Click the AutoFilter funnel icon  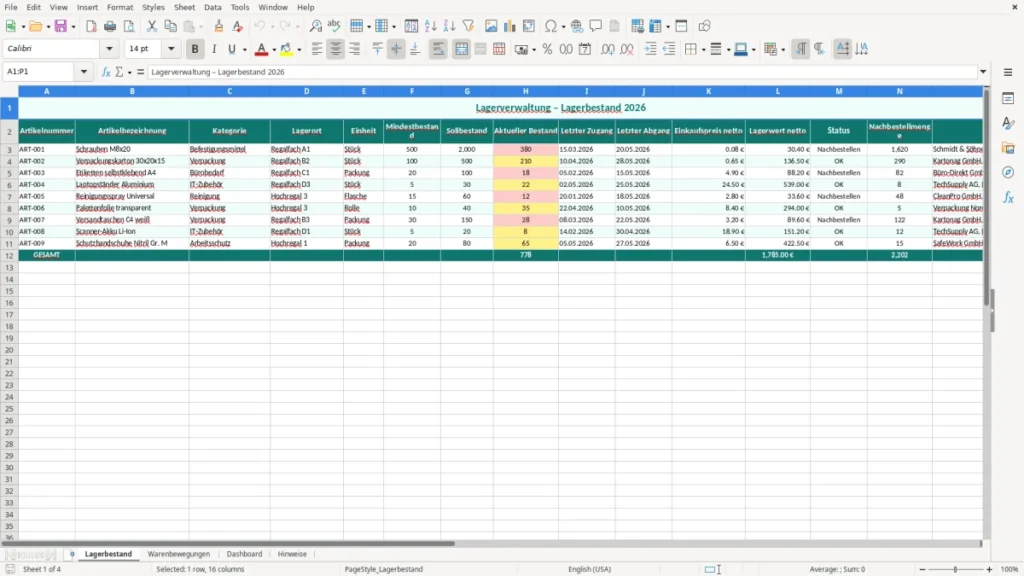point(468,26)
